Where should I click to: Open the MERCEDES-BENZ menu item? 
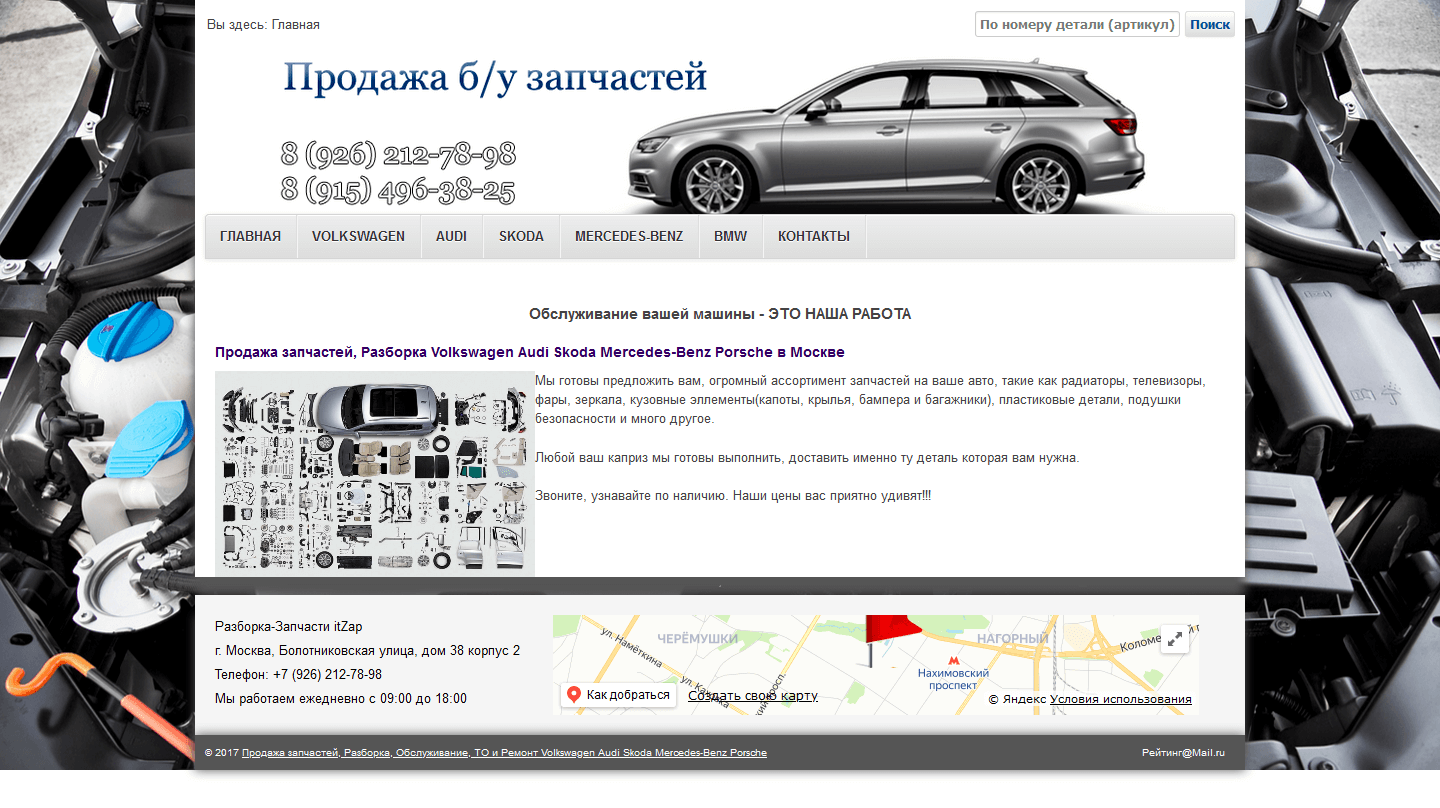click(629, 237)
